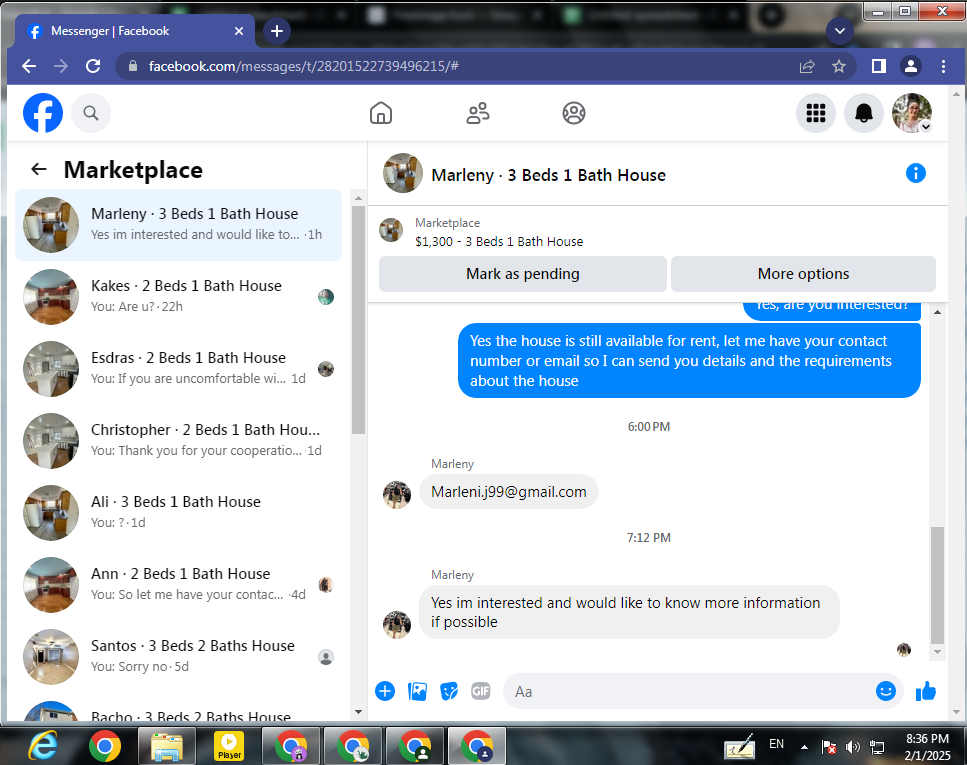This screenshot has width=967, height=765.
Task: Click Marleny chat header title
Action: click(x=548, y=175)
